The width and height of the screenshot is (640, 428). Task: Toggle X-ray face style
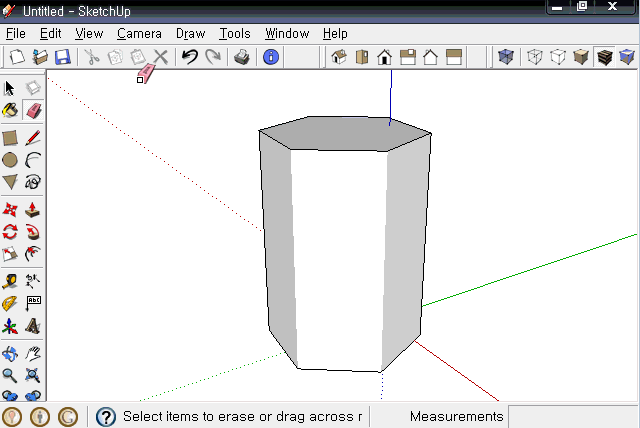coord(506,57)
